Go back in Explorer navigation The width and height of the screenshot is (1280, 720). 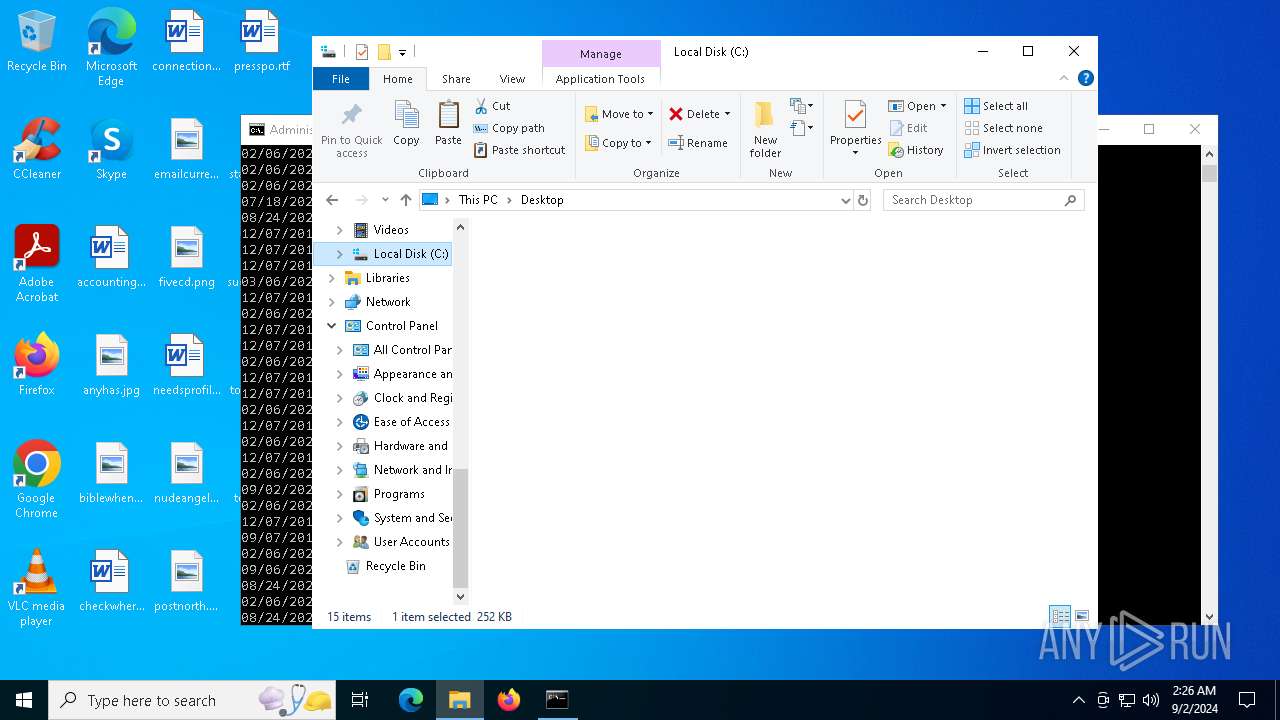pyautogui.click(x=332, y=200)
